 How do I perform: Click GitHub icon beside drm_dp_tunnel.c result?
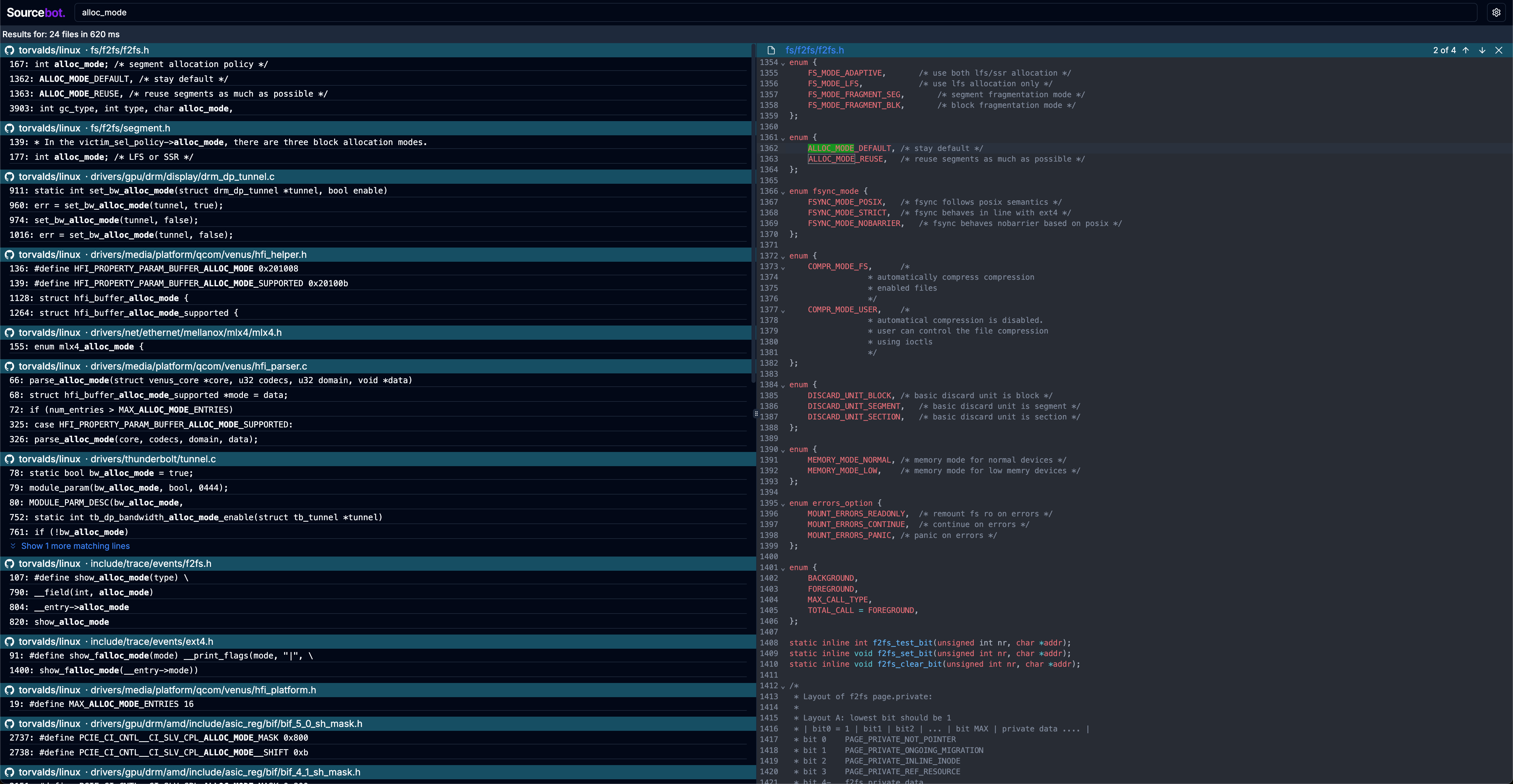9,177
